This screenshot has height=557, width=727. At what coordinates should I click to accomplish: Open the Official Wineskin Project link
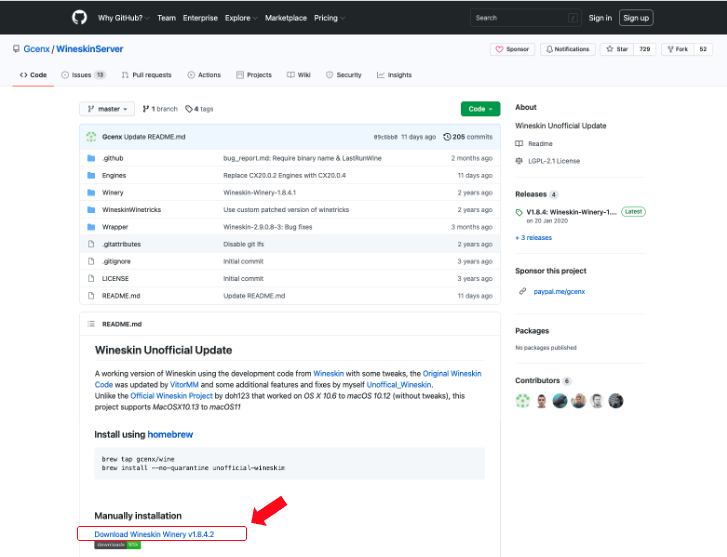tap(171, 396)
